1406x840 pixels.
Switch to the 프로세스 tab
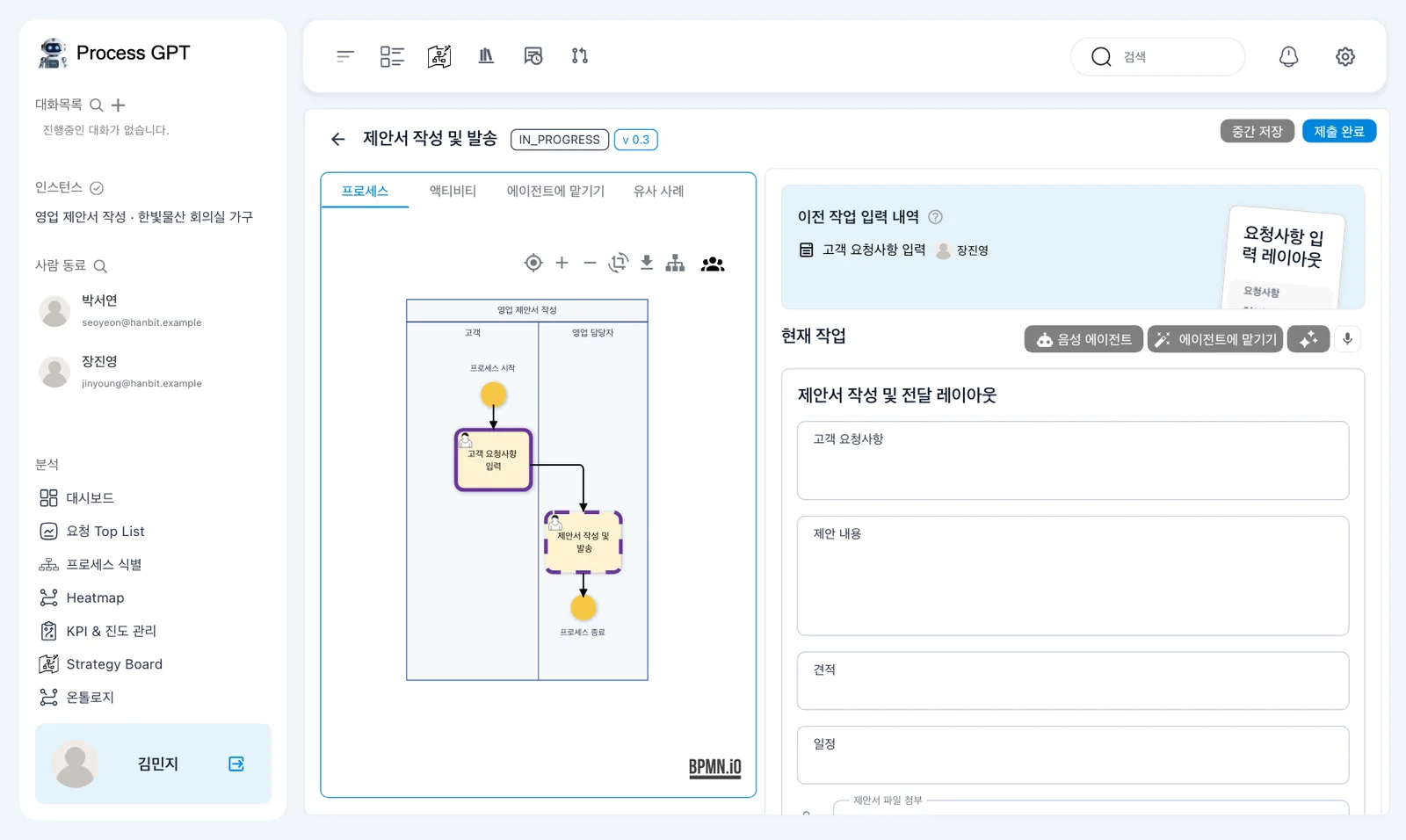(x=365, y=191)
